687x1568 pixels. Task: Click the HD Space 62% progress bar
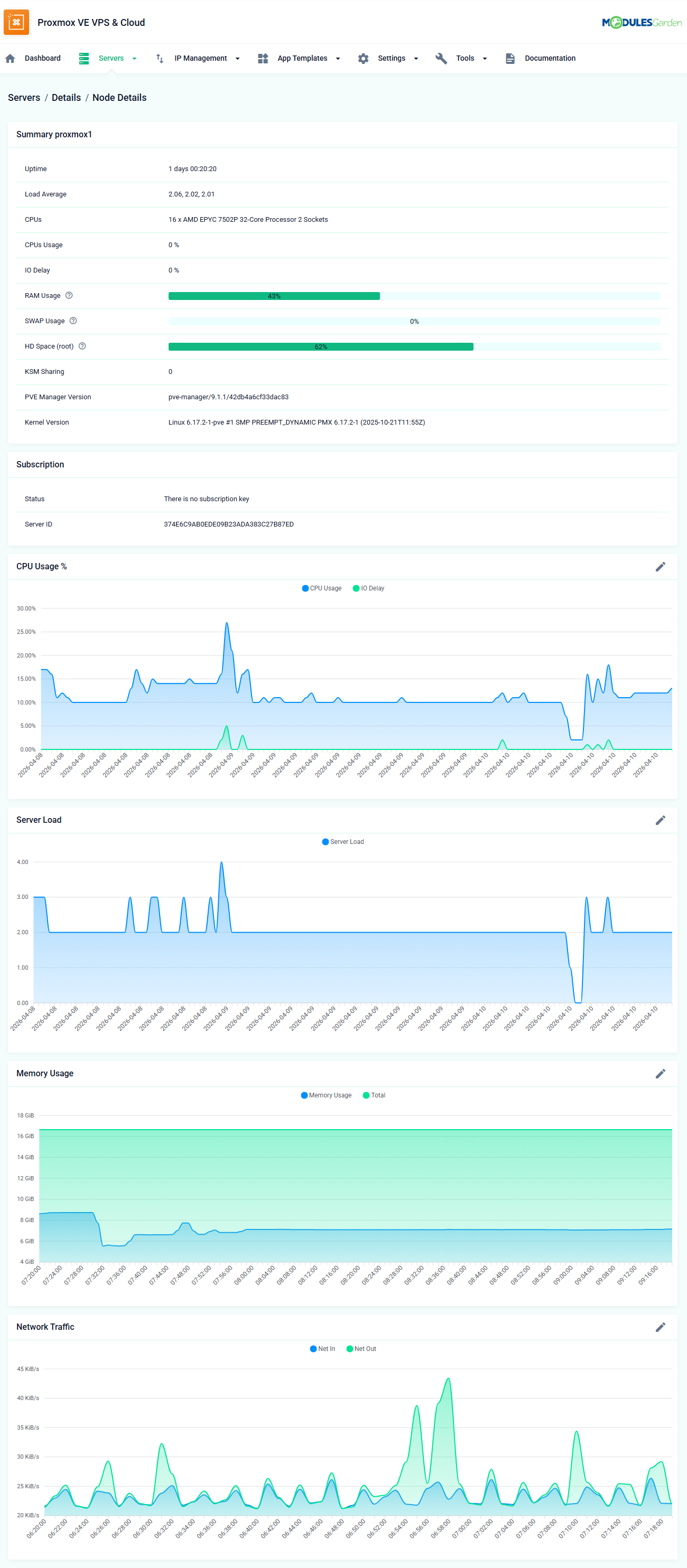(321, 347)
